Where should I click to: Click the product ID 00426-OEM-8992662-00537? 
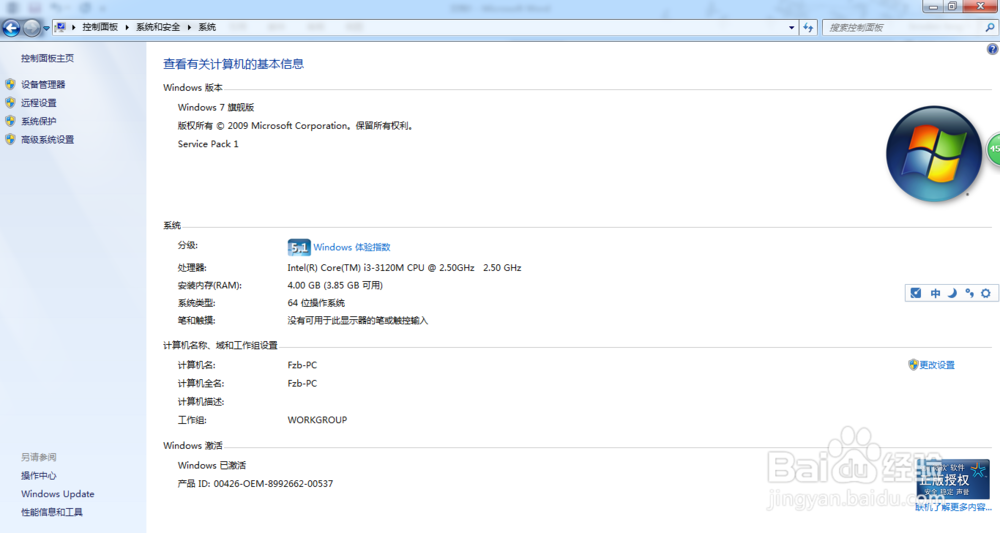[273, 484]
